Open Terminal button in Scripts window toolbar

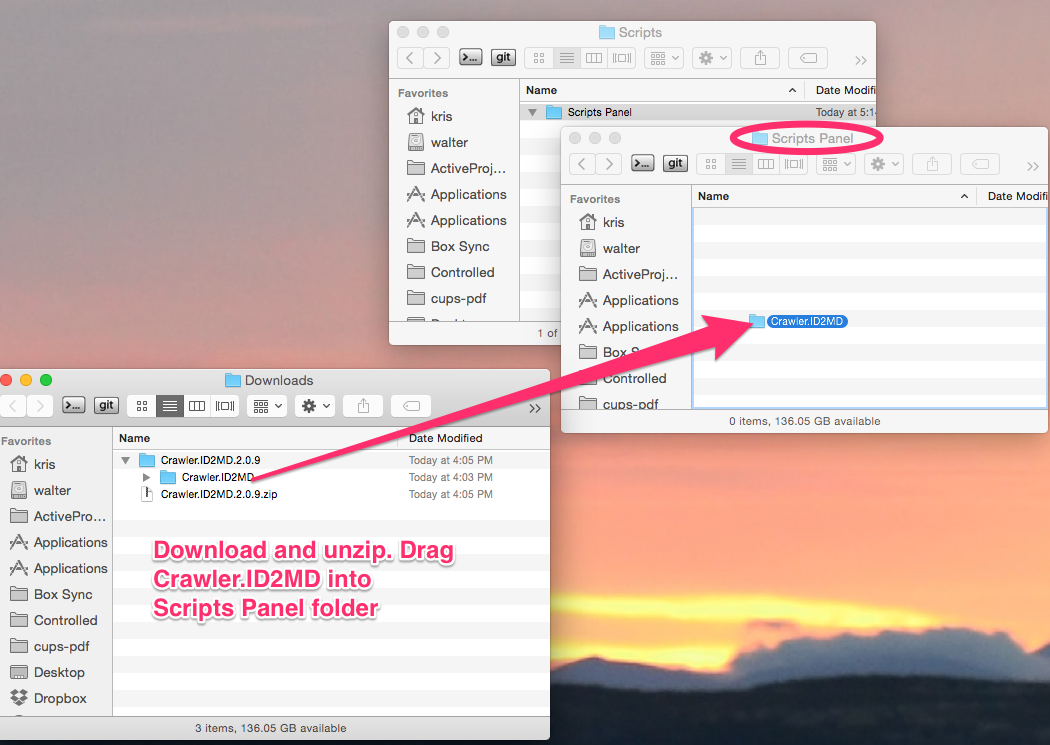click(x=471, y=58)
